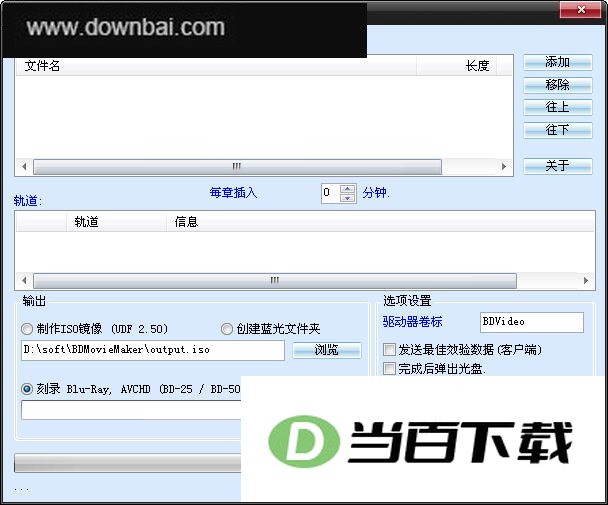Decrease chapter minutes with down arrow
Screen dimensions: 608x505
coord(347,198)
